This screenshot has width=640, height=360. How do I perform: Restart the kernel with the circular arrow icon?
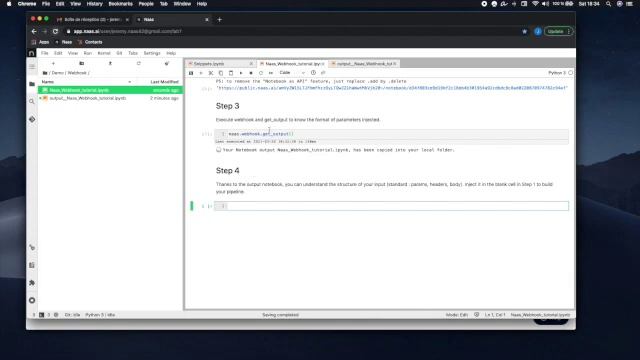pos(261,73)
